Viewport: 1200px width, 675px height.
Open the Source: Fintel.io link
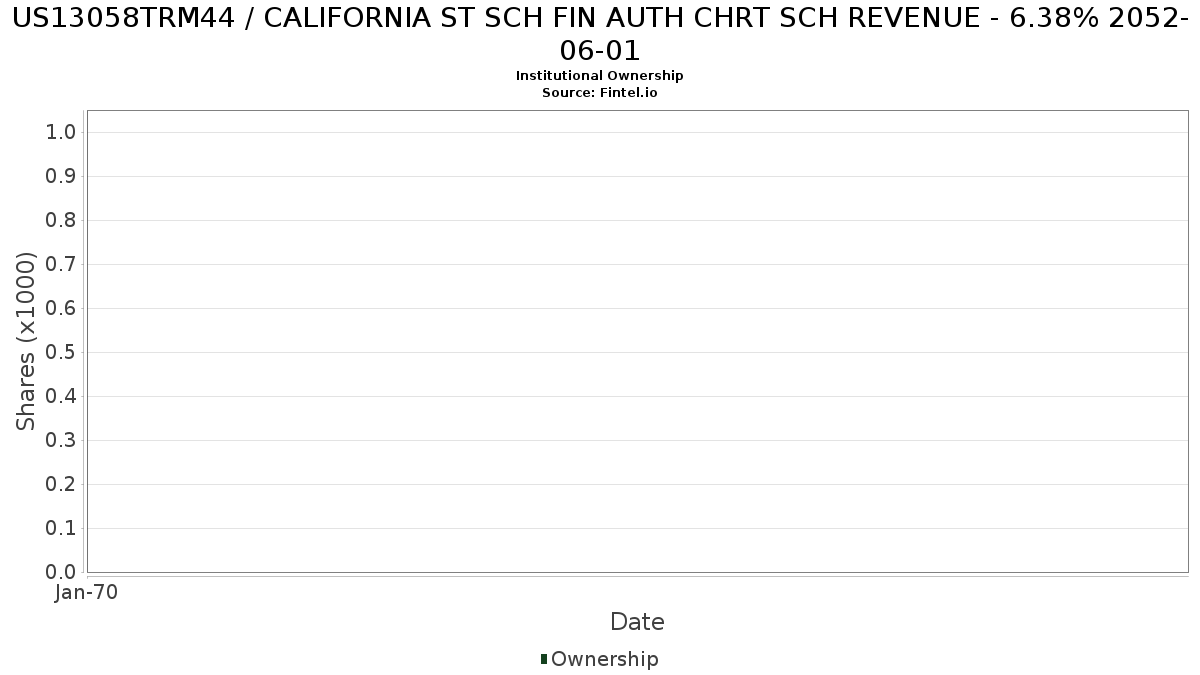600,93
